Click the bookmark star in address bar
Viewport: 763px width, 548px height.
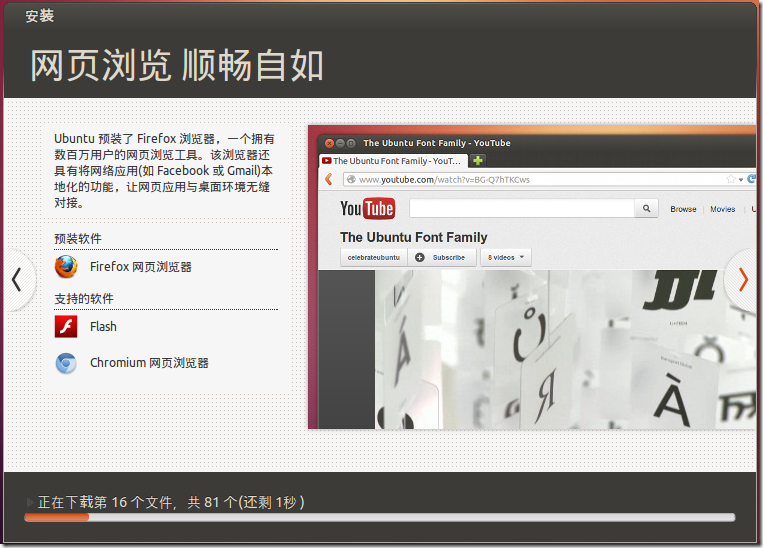coord(730,179)
